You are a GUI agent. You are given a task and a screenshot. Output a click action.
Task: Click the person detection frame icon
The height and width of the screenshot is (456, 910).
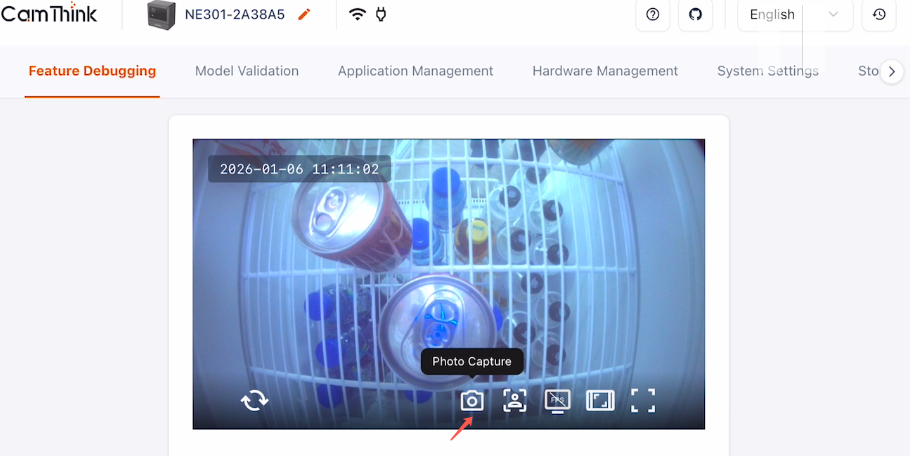514,401
